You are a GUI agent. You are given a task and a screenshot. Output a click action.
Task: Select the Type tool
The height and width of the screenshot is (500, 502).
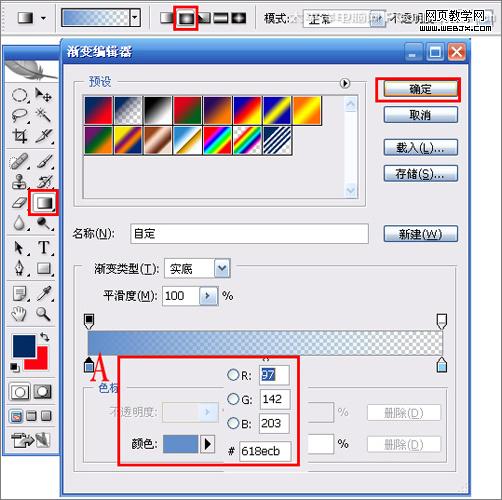(44, 248)
